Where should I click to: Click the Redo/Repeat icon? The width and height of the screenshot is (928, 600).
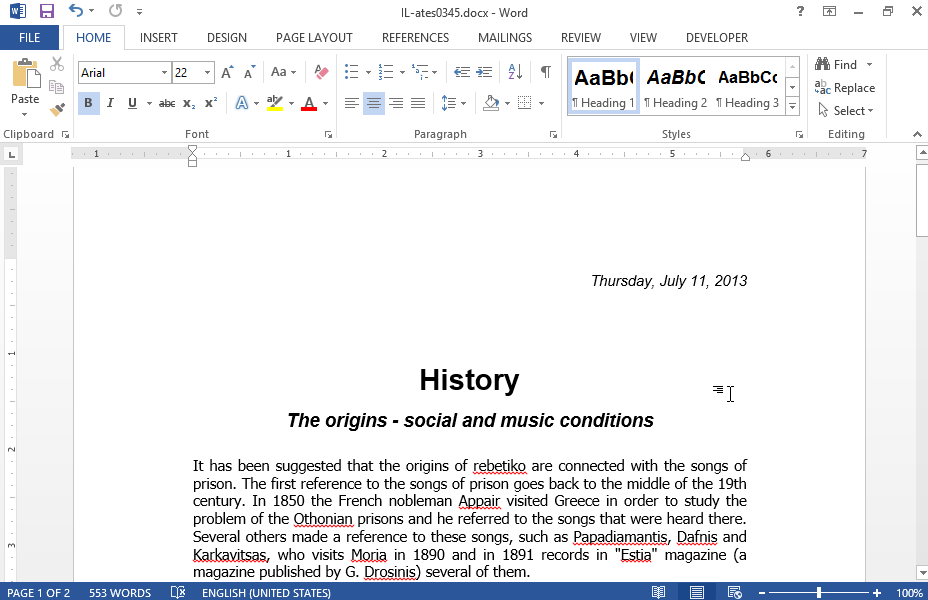point(115,11)
